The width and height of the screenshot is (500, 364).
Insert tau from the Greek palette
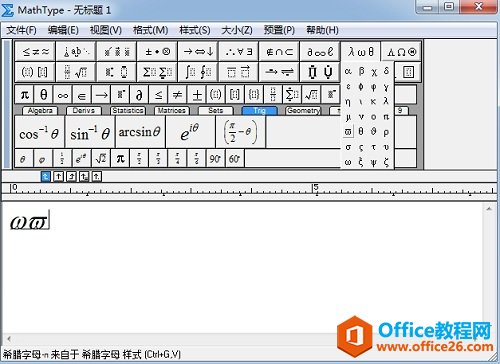[x=374, y=147]
